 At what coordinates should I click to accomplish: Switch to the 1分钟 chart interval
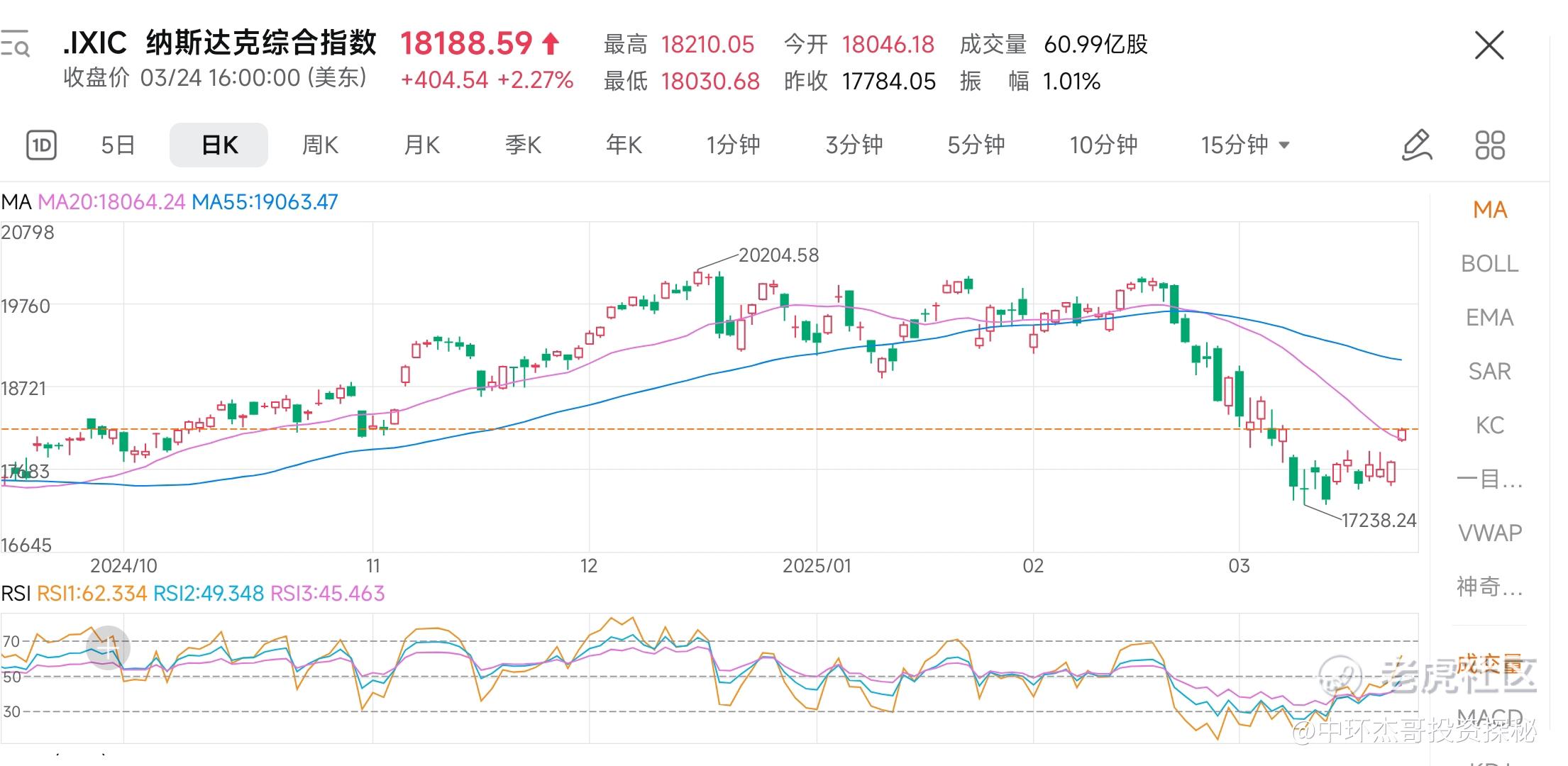click(x=733, y=145)
